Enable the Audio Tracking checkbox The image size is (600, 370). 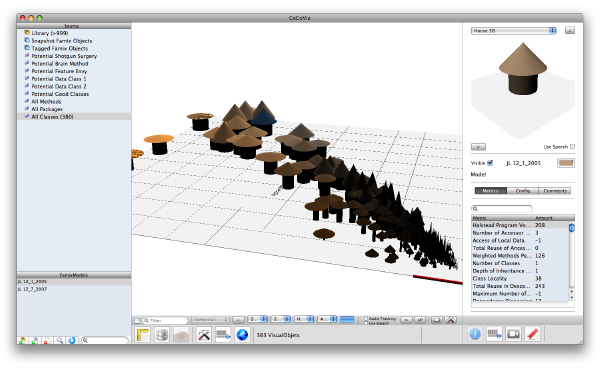pos(366,318)
